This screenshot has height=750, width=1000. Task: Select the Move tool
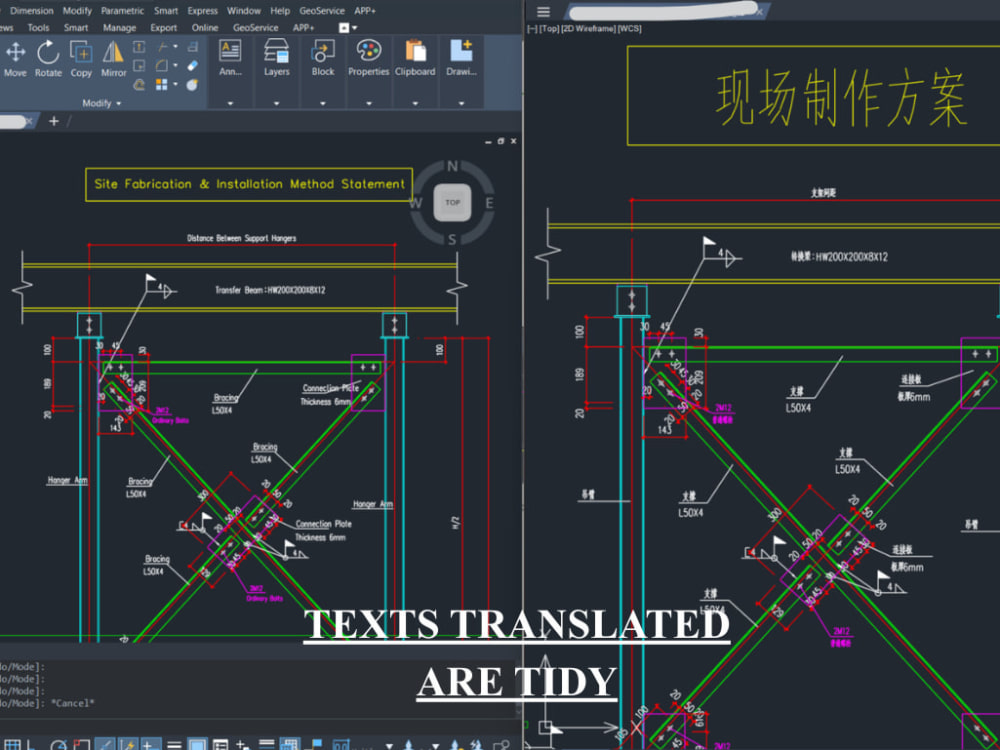coord(15,59)
